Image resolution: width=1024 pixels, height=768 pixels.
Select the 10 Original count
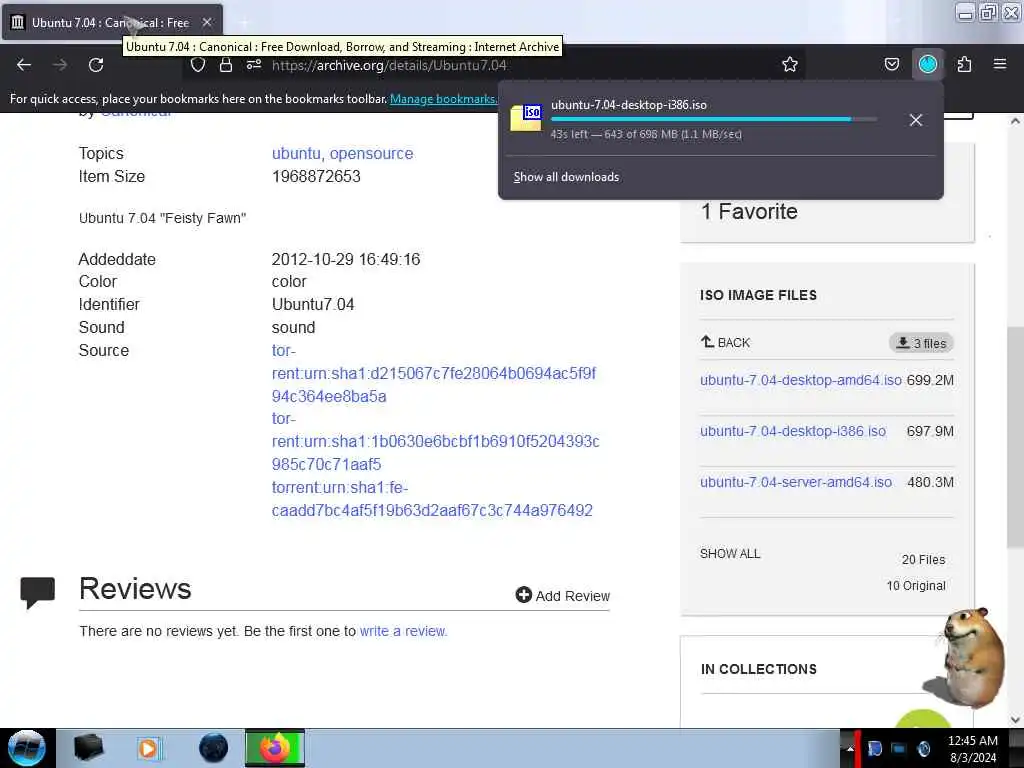(x=916, y=586)
